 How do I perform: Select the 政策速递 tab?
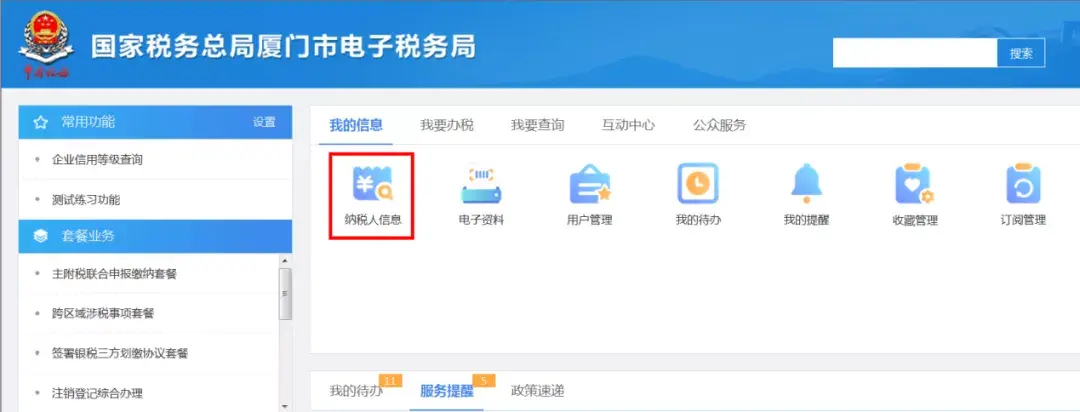tap(537, 391)
